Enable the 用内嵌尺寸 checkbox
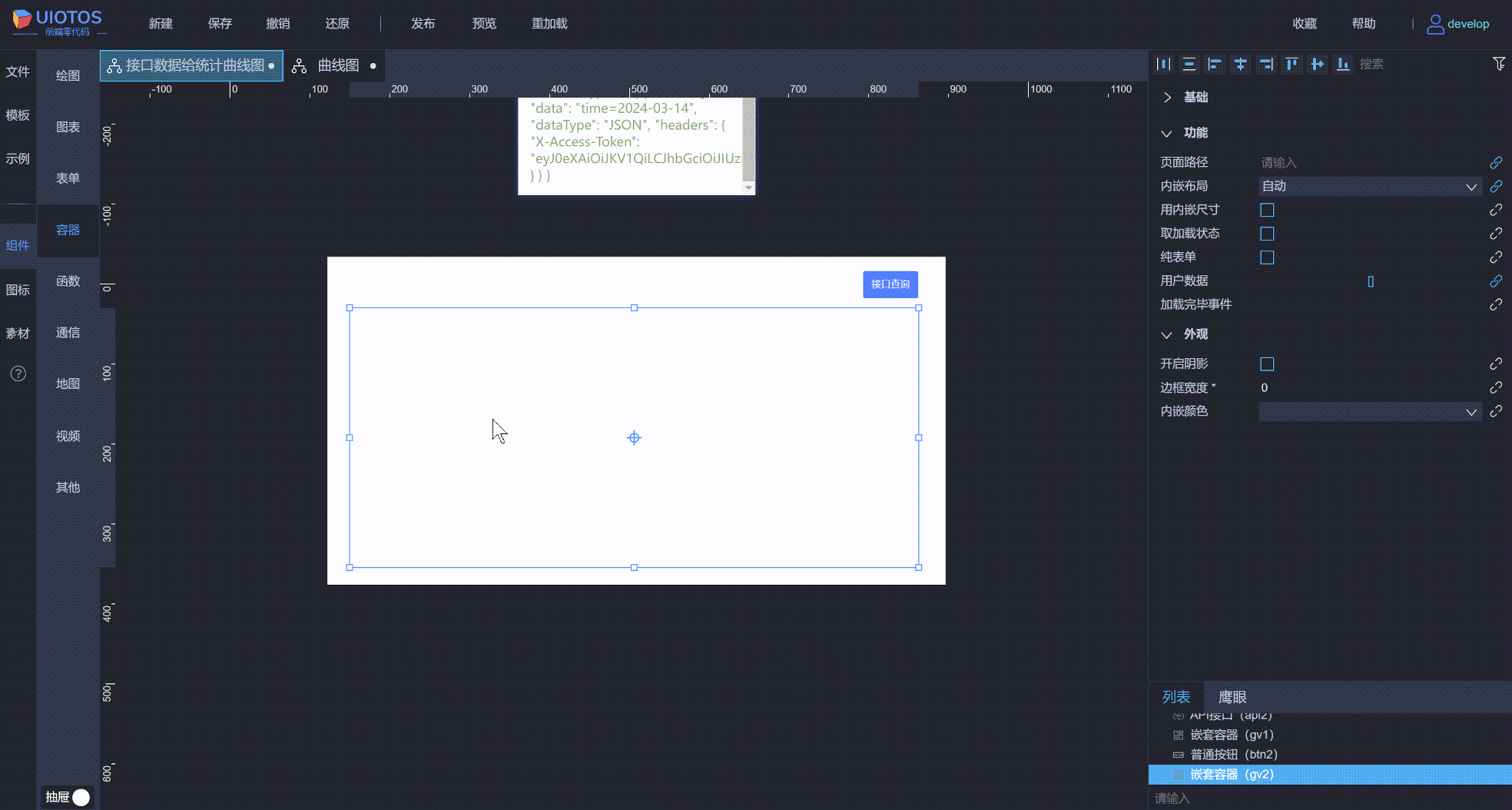This screenshot has width=1512, height=810. coord(1266,209)
